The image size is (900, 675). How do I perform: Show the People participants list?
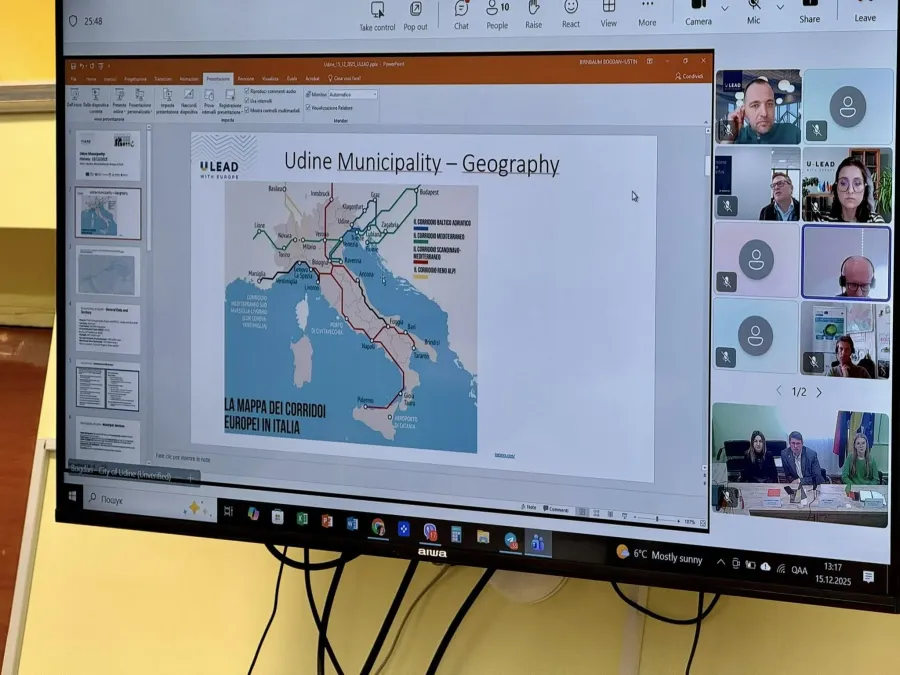tap(496, 14)
